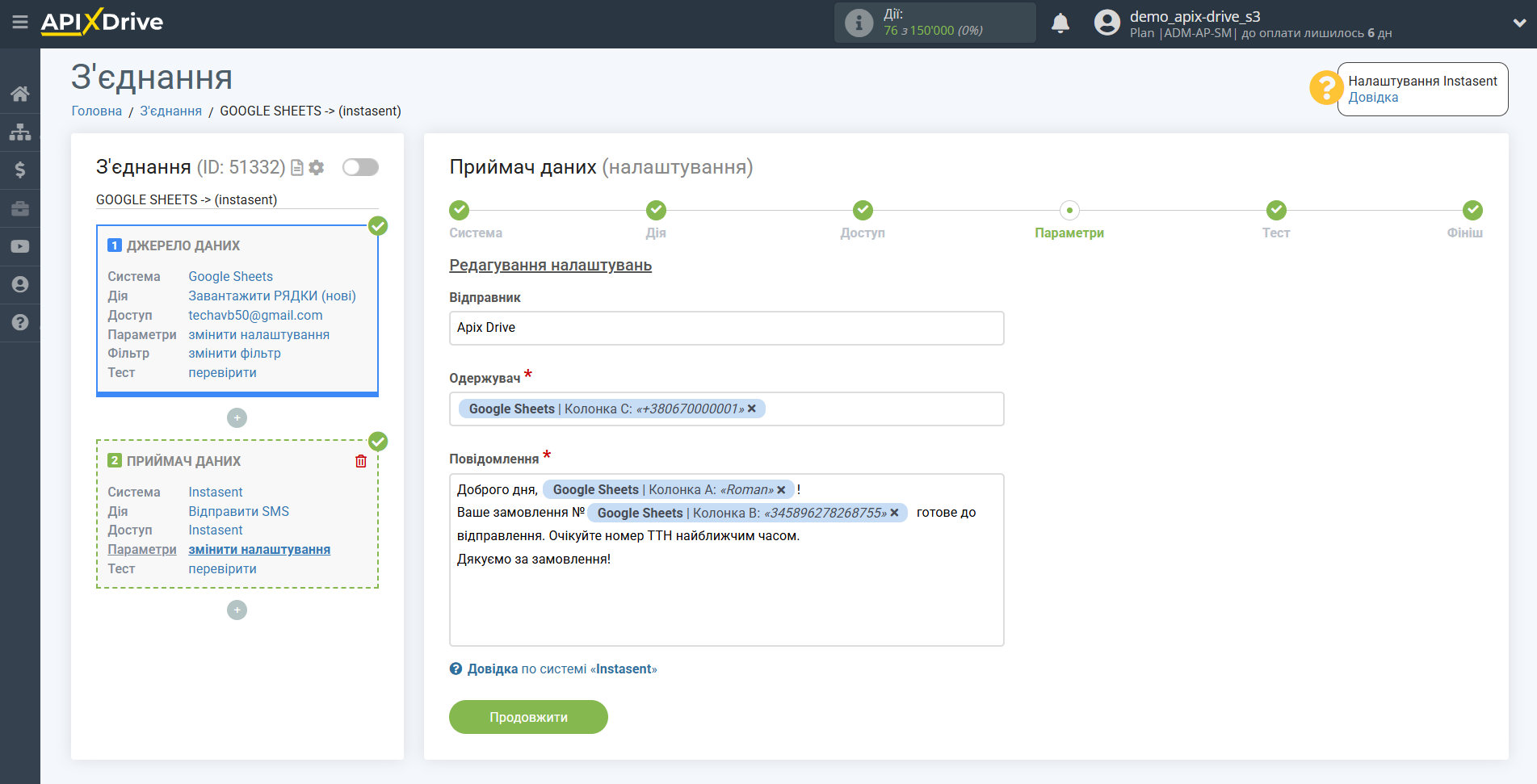Screen dimensions: 1537x784
Task: Click the Параметри label in receiver block
Action: pyautogui.click(x=142, y=549)
